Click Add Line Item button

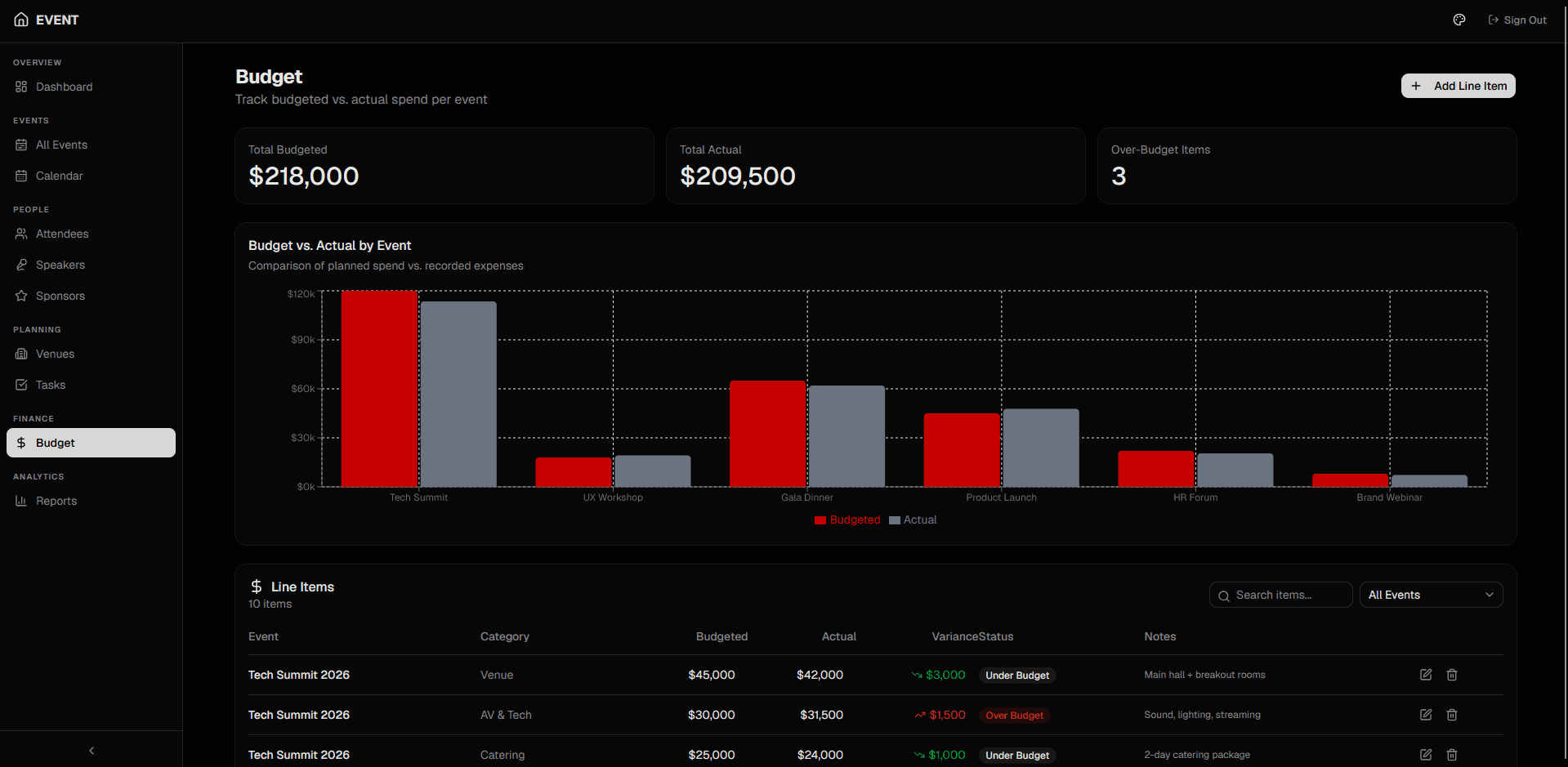click(x=1458, y=86)
